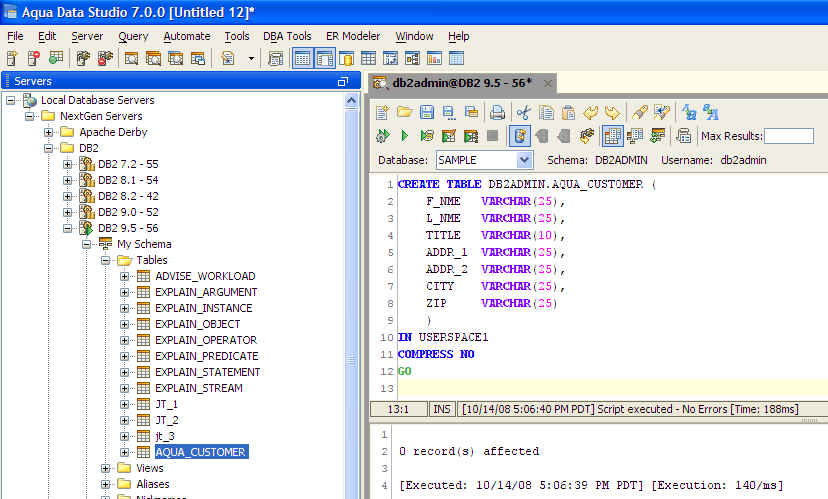Viewport: 828px width, 499px height.
Task: Select the EXPLAIN_PREDICATE table
Action: (x=206, y=356)
